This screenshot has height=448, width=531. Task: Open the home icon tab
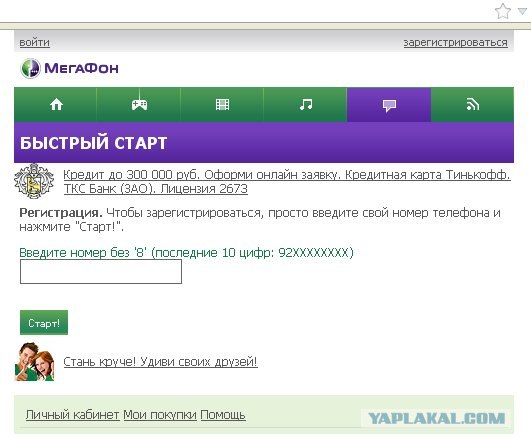(x=56, y=105)
